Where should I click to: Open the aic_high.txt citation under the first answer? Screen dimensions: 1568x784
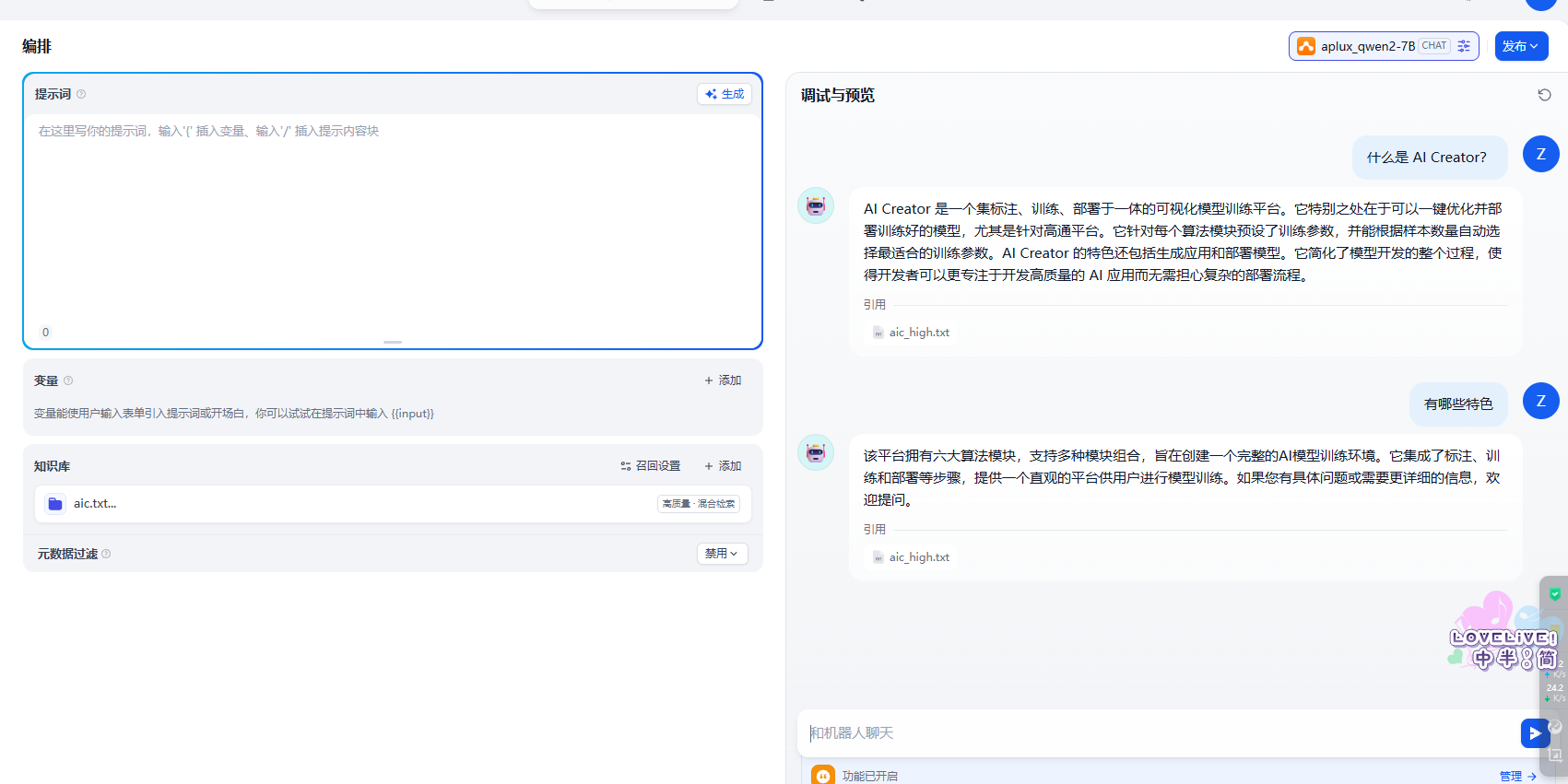(911, 333)
